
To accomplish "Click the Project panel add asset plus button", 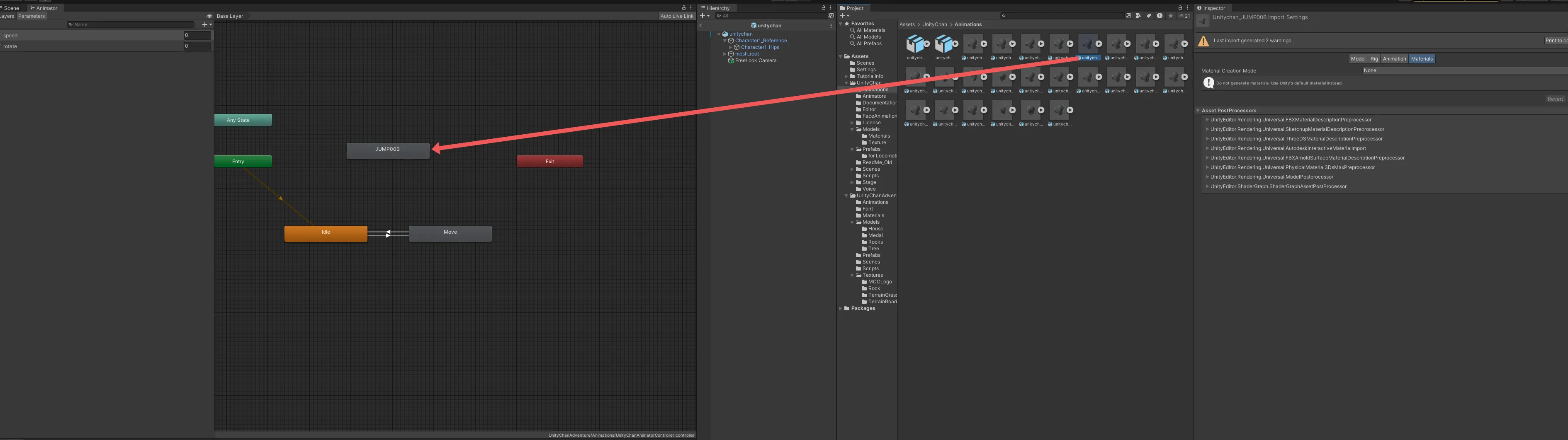I will point(844,16).
